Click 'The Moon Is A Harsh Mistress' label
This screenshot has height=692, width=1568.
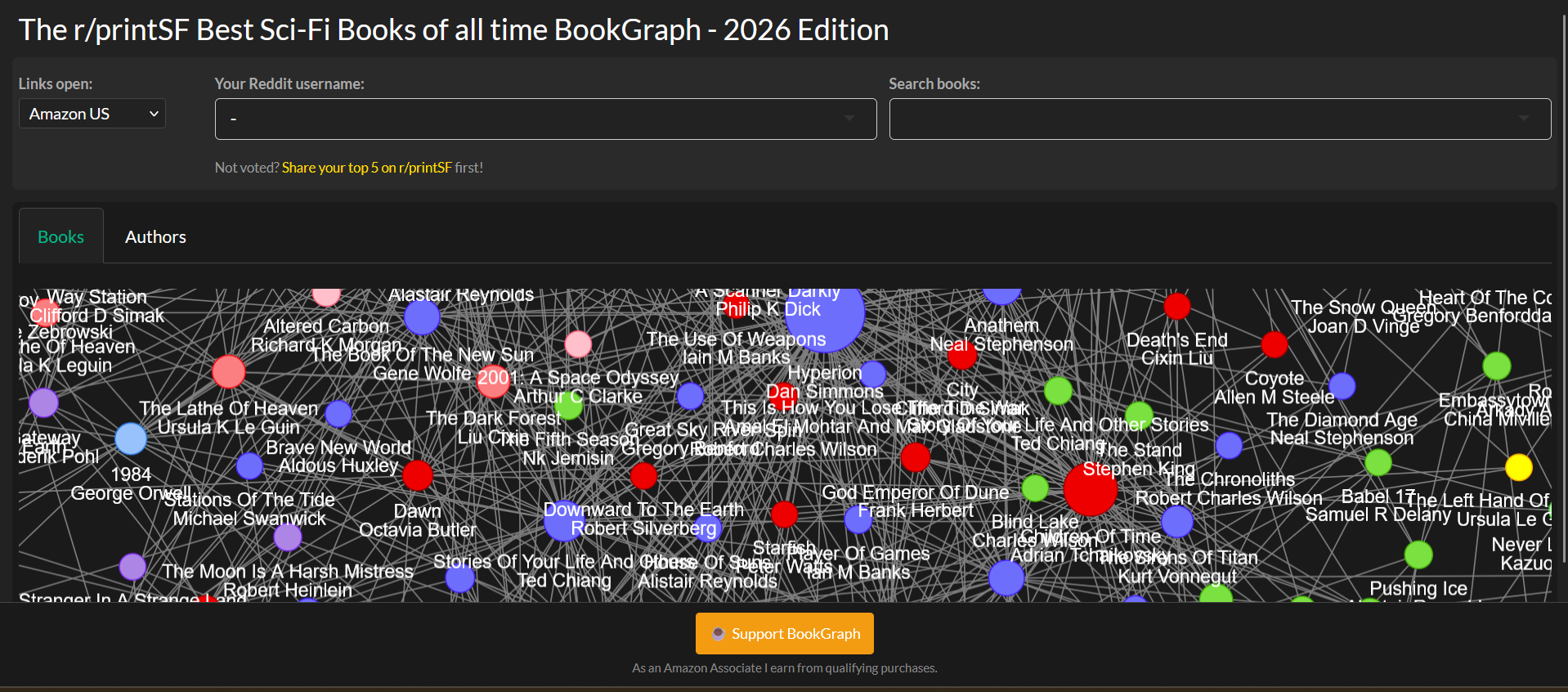(288, 571)
